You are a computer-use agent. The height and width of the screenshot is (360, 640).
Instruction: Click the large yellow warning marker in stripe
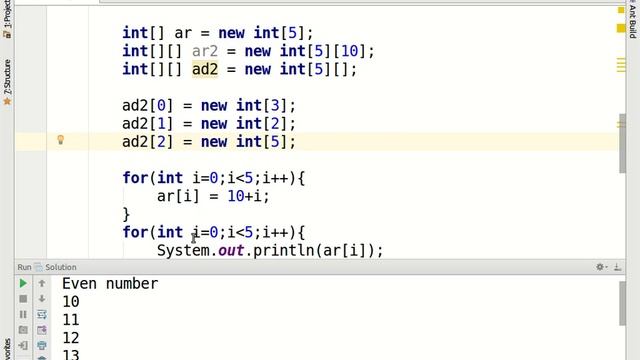tap(621, 28)
